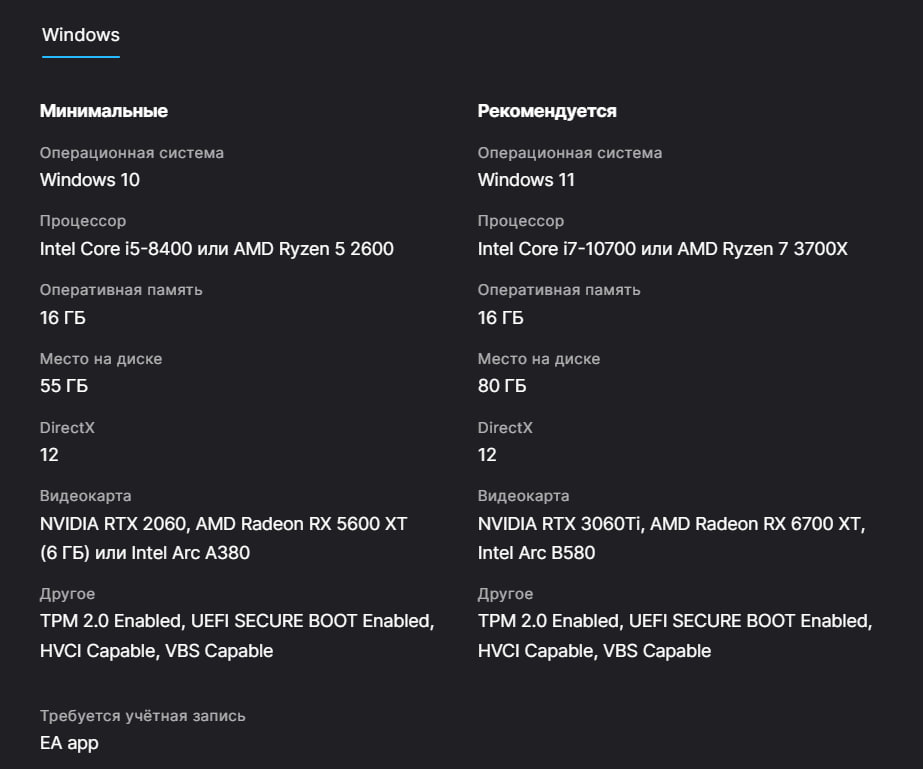The height and width of the screenshot is (769, 923).
Task: Click the Минимальные column heading
Action: coord(103,111)
